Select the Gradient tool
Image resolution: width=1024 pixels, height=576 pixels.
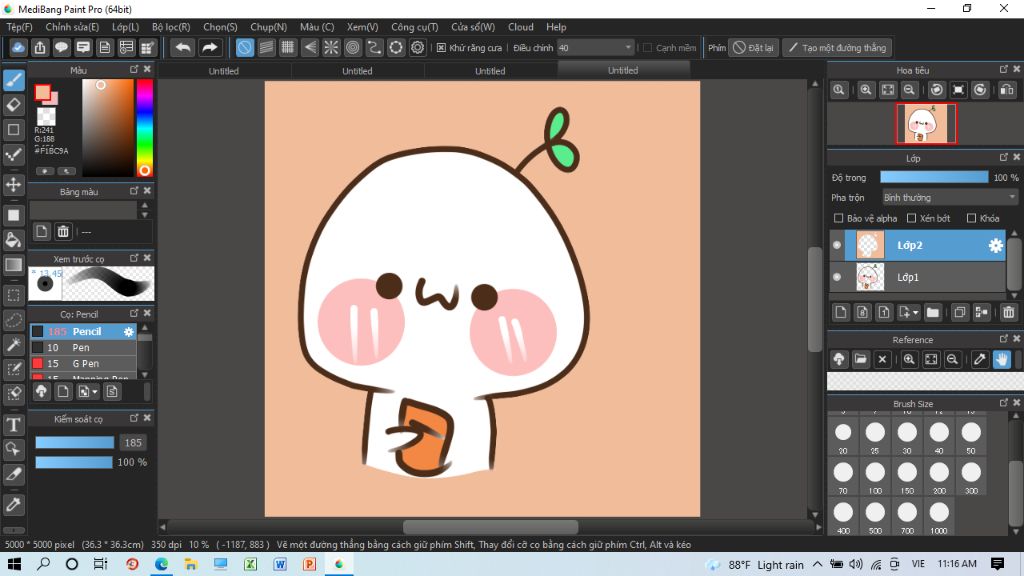click(14, 264)
